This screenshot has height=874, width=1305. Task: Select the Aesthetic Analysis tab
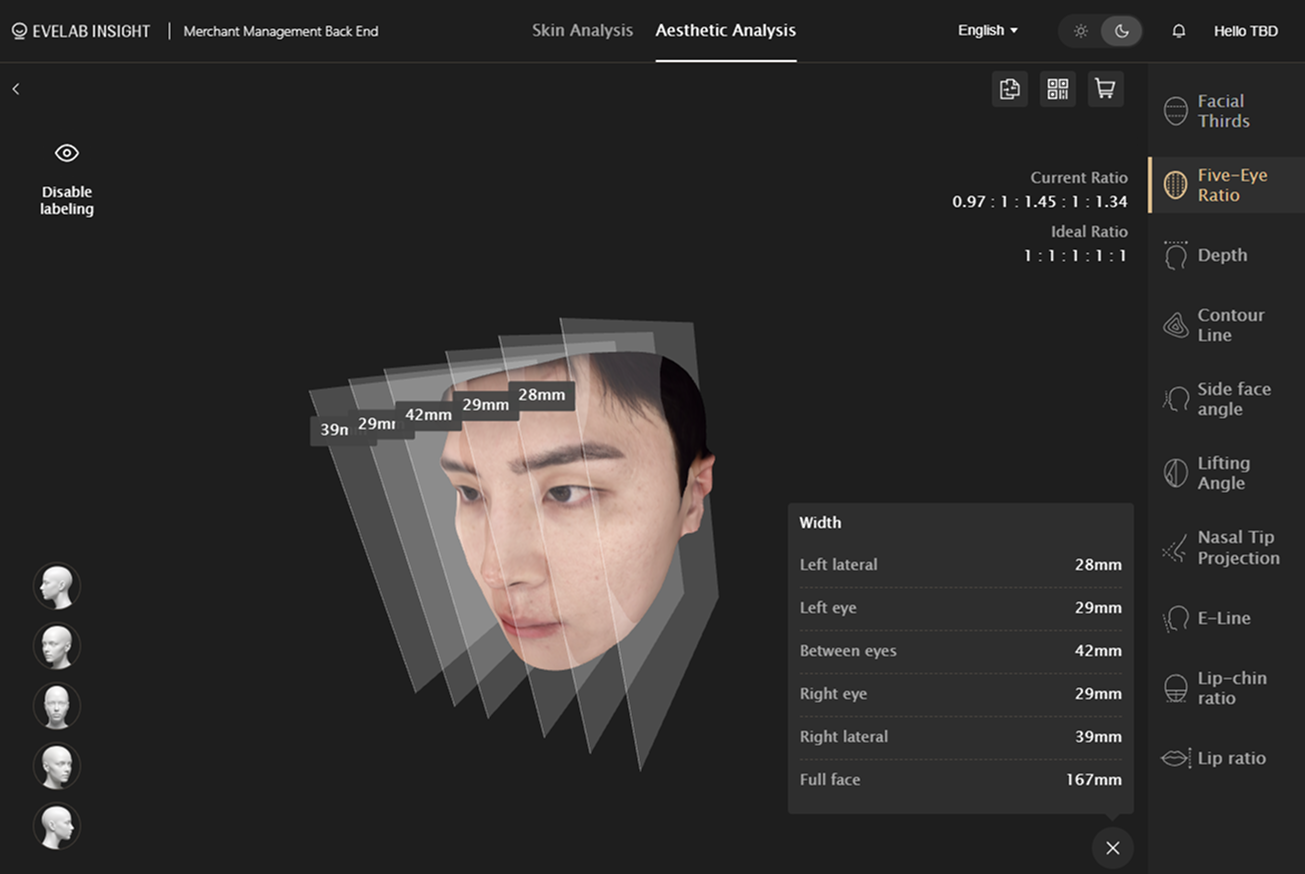pos(726,31)
